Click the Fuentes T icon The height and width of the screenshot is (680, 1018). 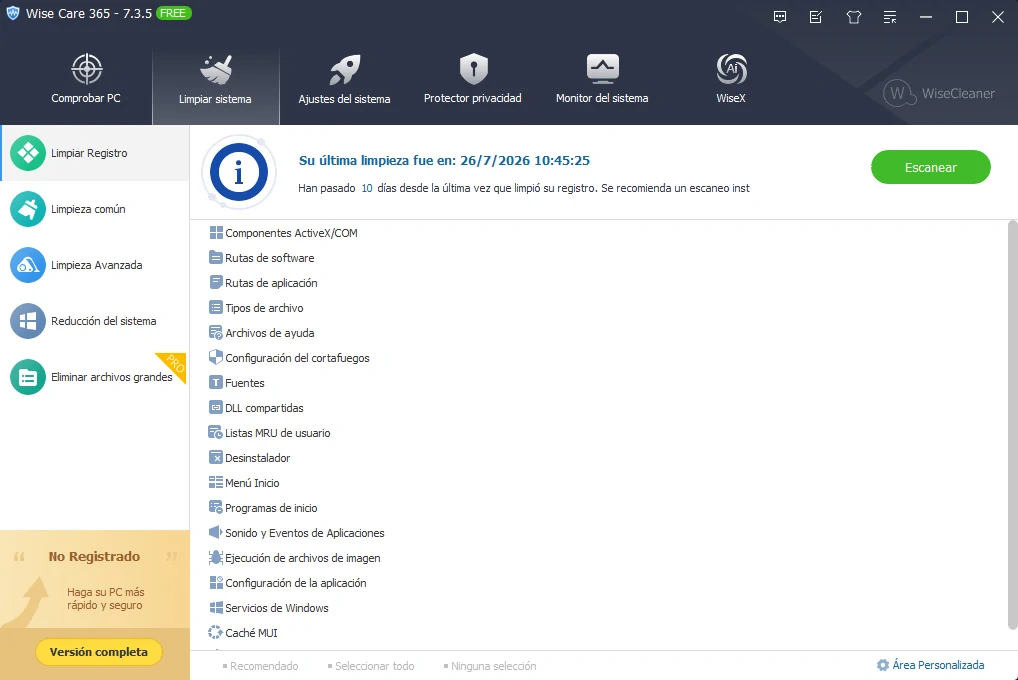pos(216,383)
